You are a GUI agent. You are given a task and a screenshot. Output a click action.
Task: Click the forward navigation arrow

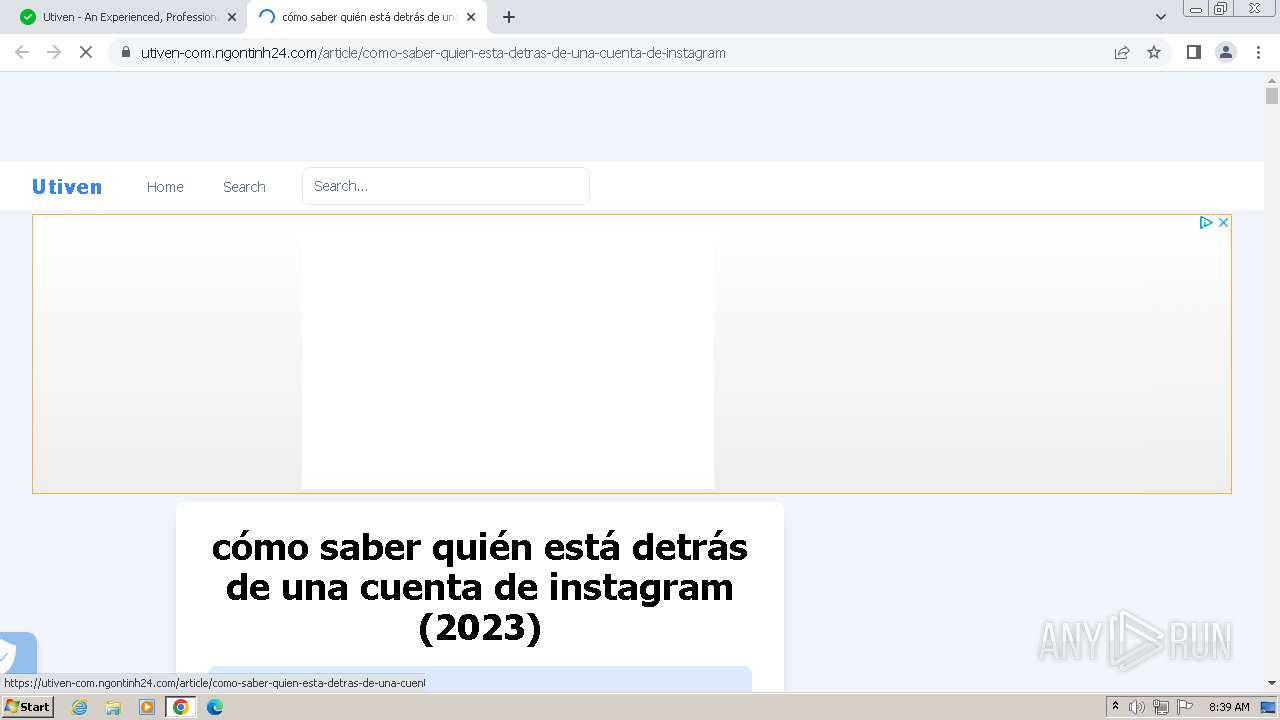pyautogui.click(x=54, y=52)
